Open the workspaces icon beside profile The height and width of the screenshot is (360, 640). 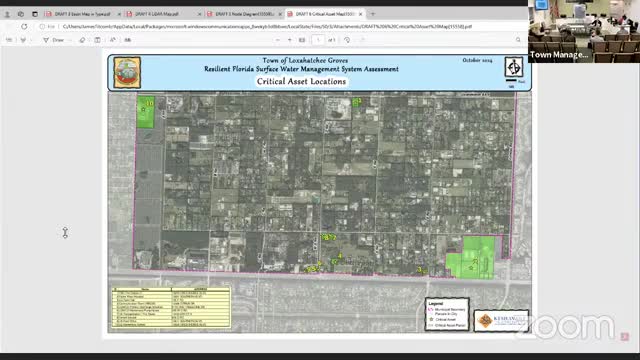point(21,14)
